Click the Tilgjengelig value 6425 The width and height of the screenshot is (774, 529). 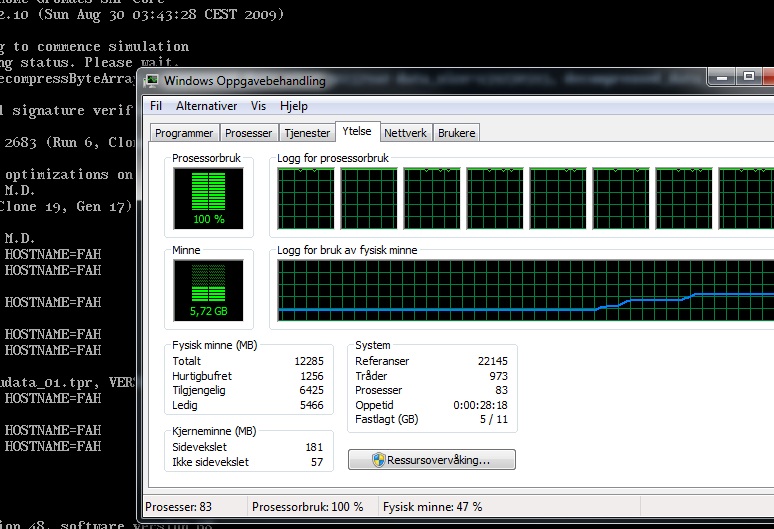[x=311, y=390]
